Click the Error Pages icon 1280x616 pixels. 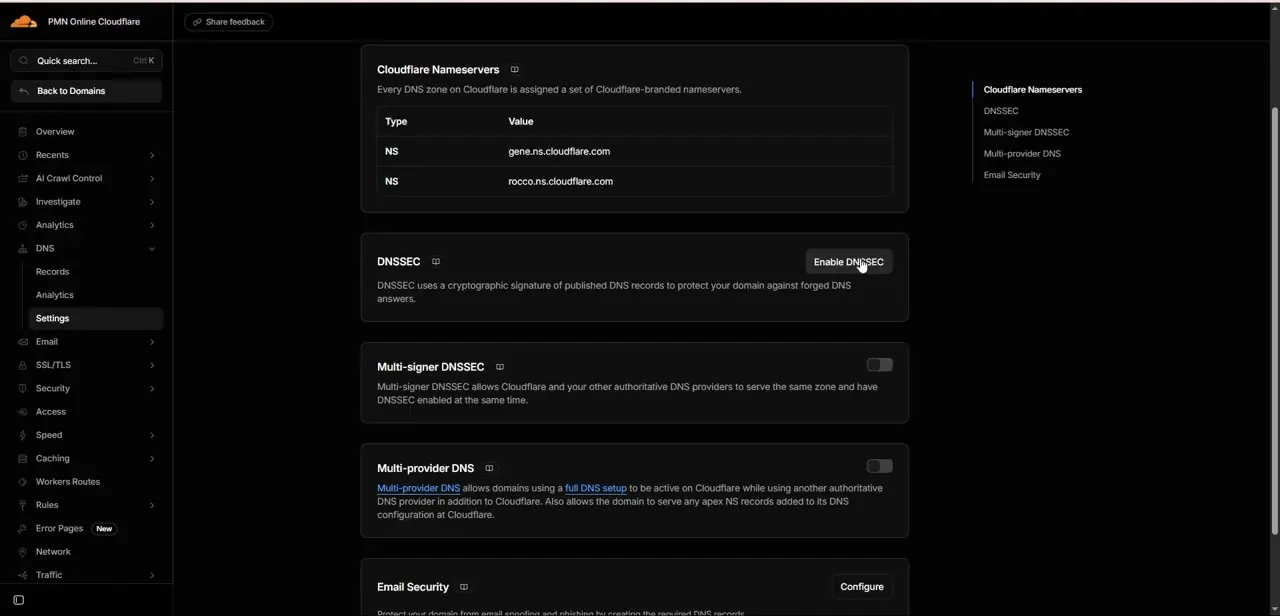pos(23,528)
